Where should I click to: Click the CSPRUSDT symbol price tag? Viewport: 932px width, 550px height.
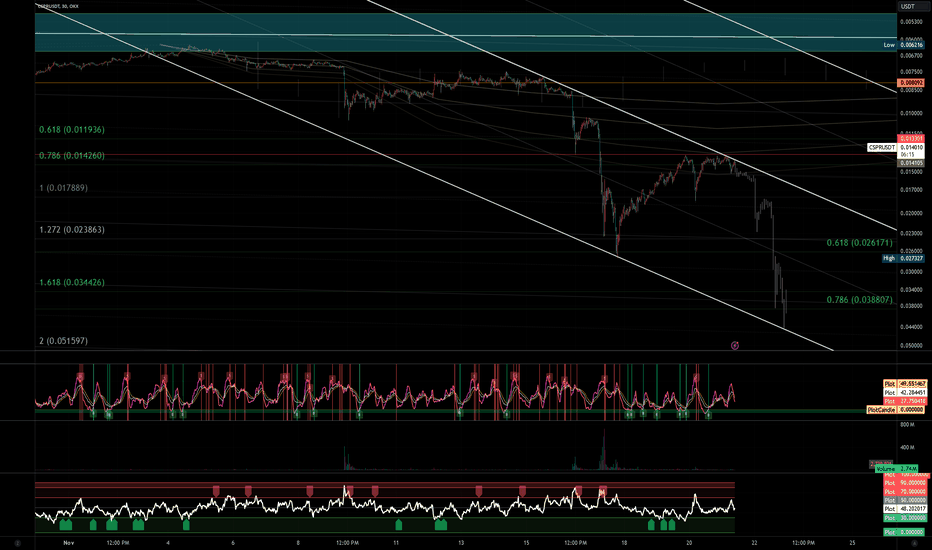(881, 147)
